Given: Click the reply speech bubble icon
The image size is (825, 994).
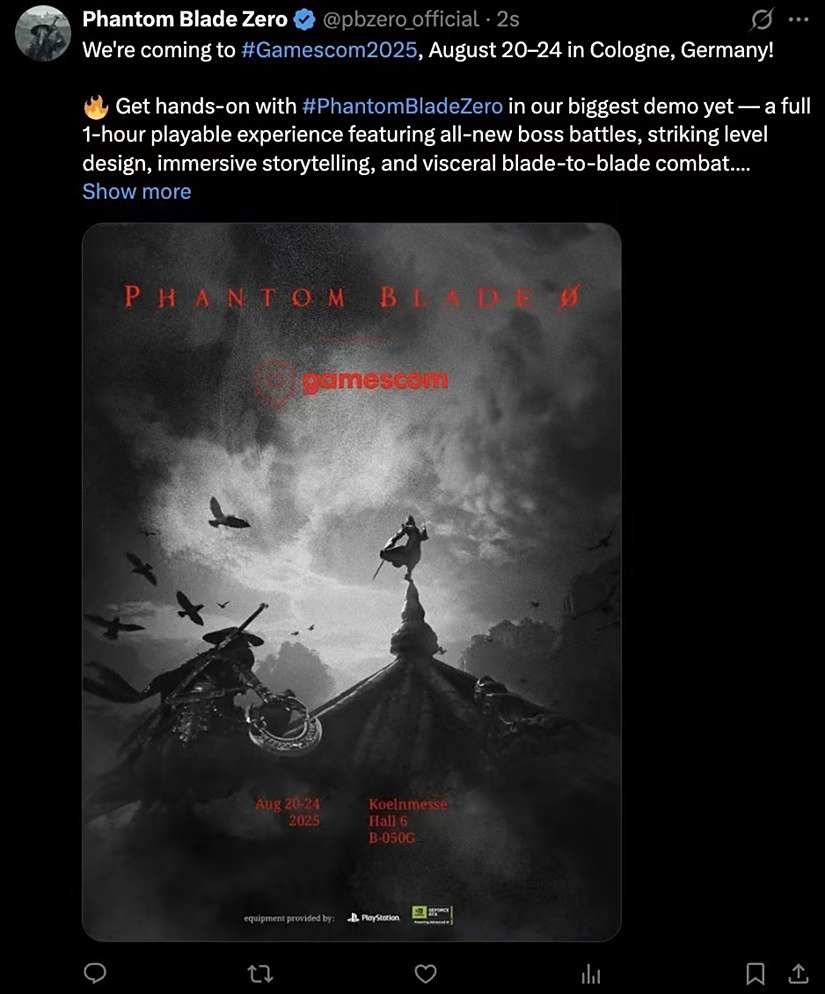Looking at the screenshot, I should pos(95,972).
